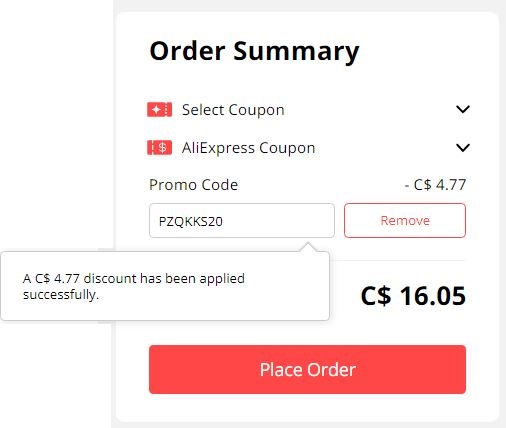Image resolution: width=506 pixels, height=428 pixels.
Task: Click the C$ 16.05 order total
Action: 413,296
